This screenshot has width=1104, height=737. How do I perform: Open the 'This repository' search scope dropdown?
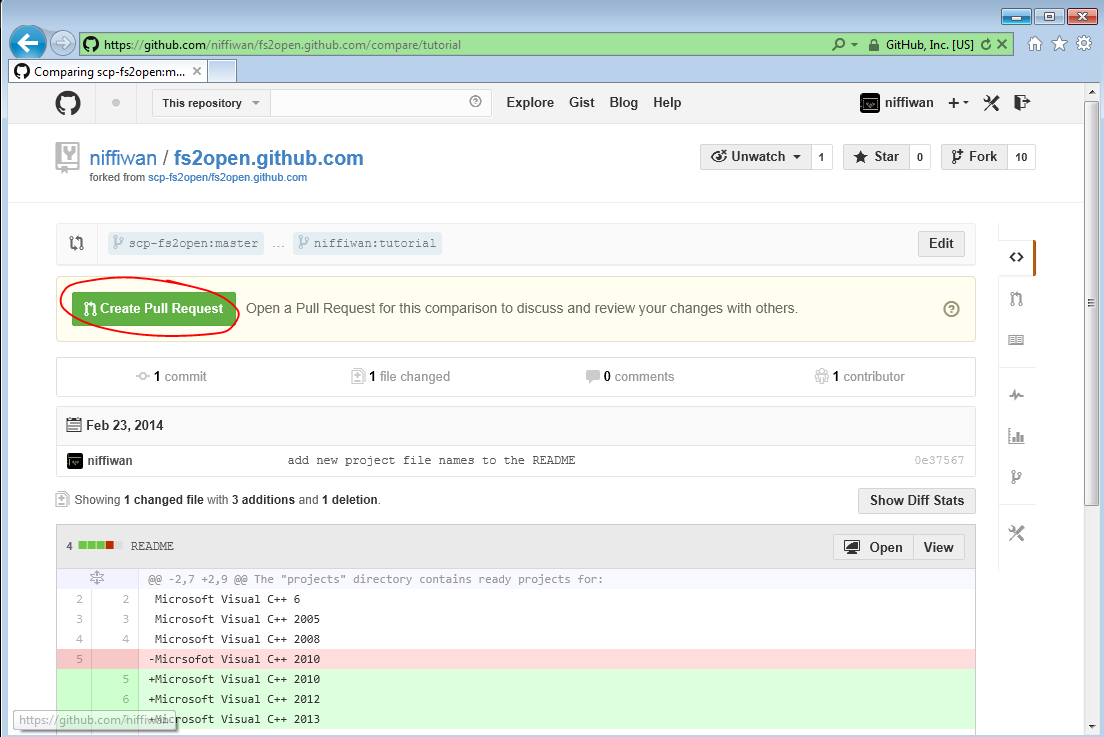tap(211, 103)
